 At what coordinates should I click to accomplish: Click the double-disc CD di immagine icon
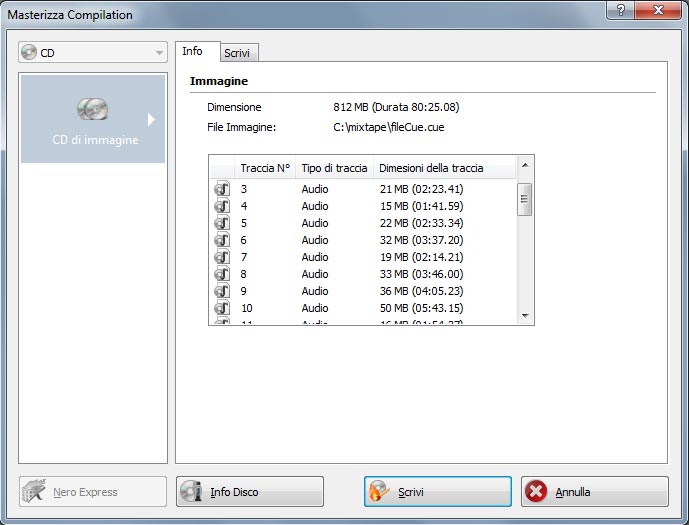click(92, 109)
